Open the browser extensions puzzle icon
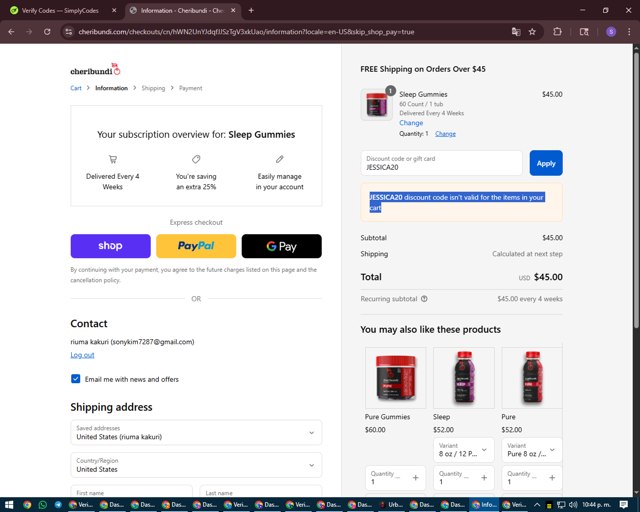 click(x=557, y=31)
